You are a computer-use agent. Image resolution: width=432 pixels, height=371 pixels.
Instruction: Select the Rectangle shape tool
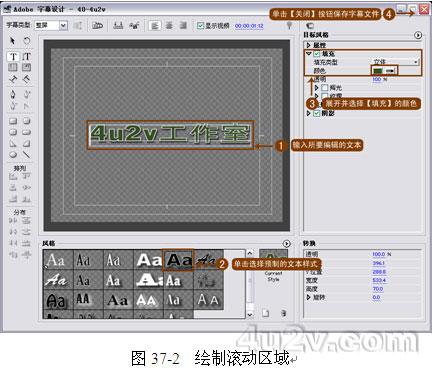tap(13, 121)
